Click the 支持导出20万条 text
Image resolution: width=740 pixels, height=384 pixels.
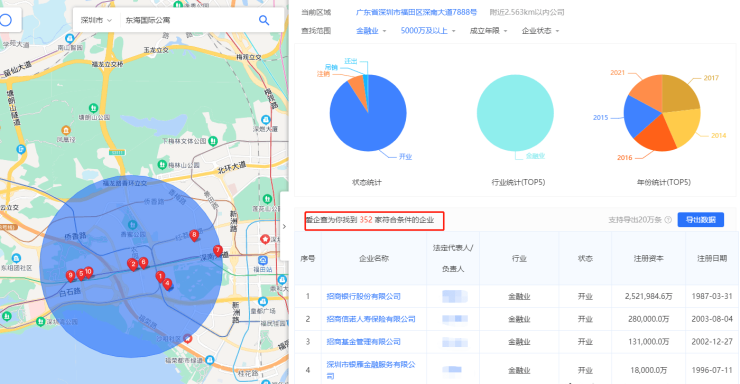635,220
